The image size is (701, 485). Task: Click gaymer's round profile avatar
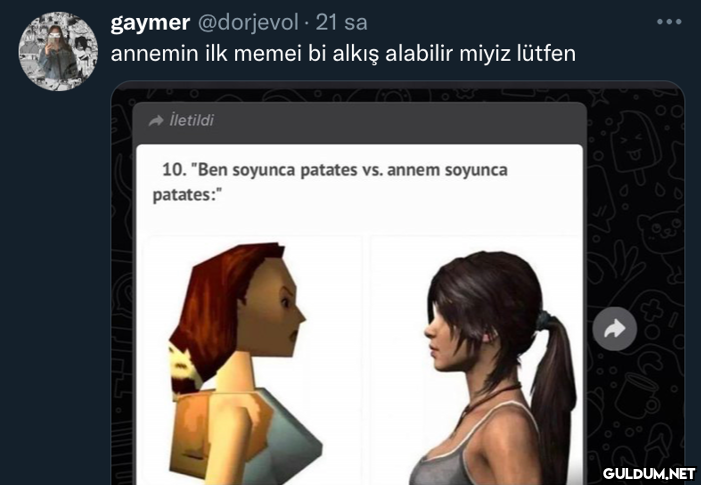[58, 52]
